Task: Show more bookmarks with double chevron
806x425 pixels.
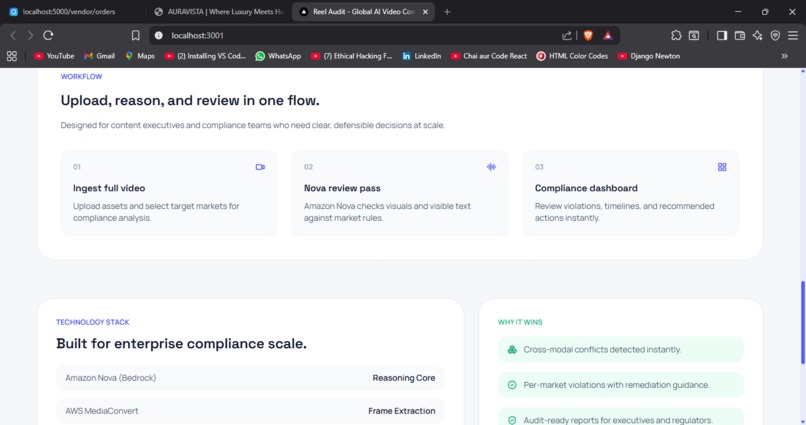Action: (x=784, y=56)
